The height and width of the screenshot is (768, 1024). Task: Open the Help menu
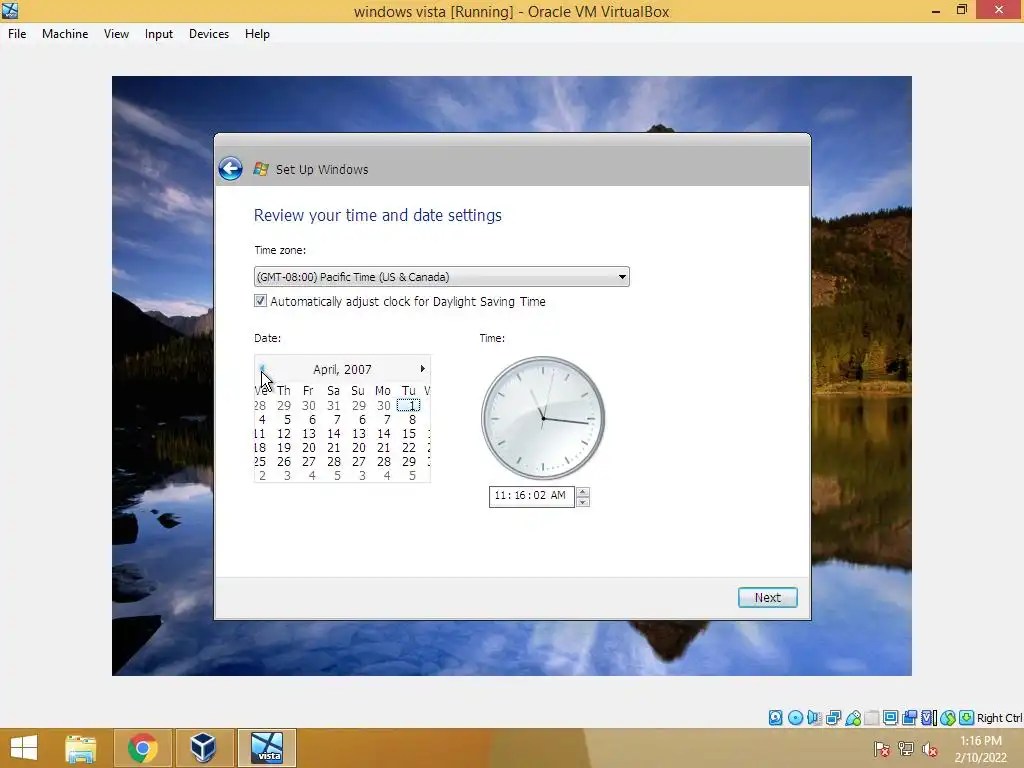coord(257,34)
